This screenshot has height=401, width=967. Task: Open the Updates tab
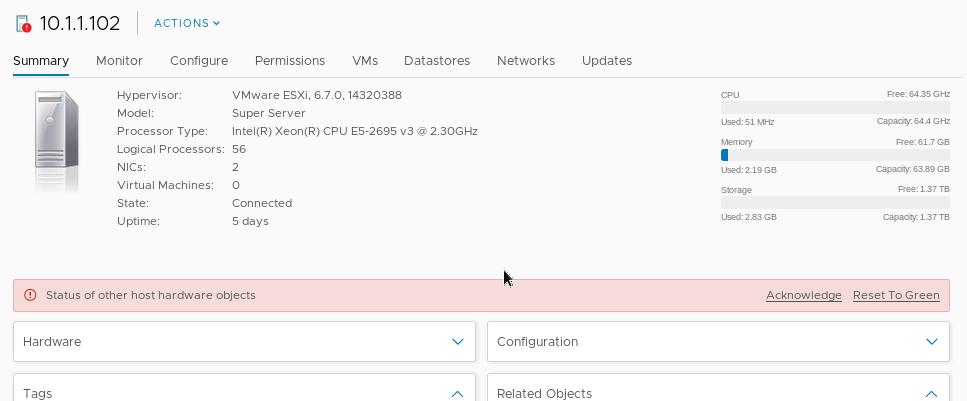coord(607,61)
